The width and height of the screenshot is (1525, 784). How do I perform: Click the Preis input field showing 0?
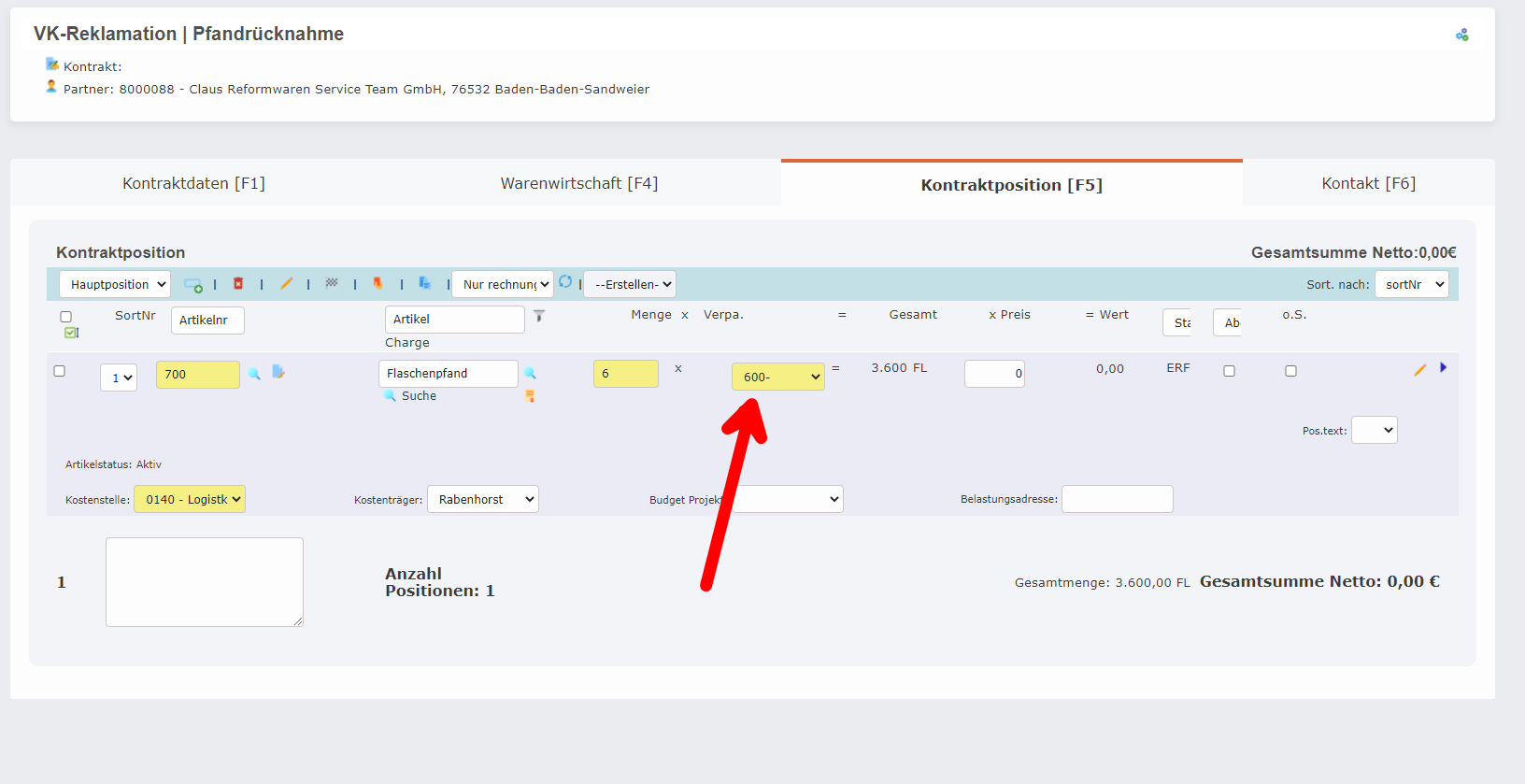tap(994, 373)
